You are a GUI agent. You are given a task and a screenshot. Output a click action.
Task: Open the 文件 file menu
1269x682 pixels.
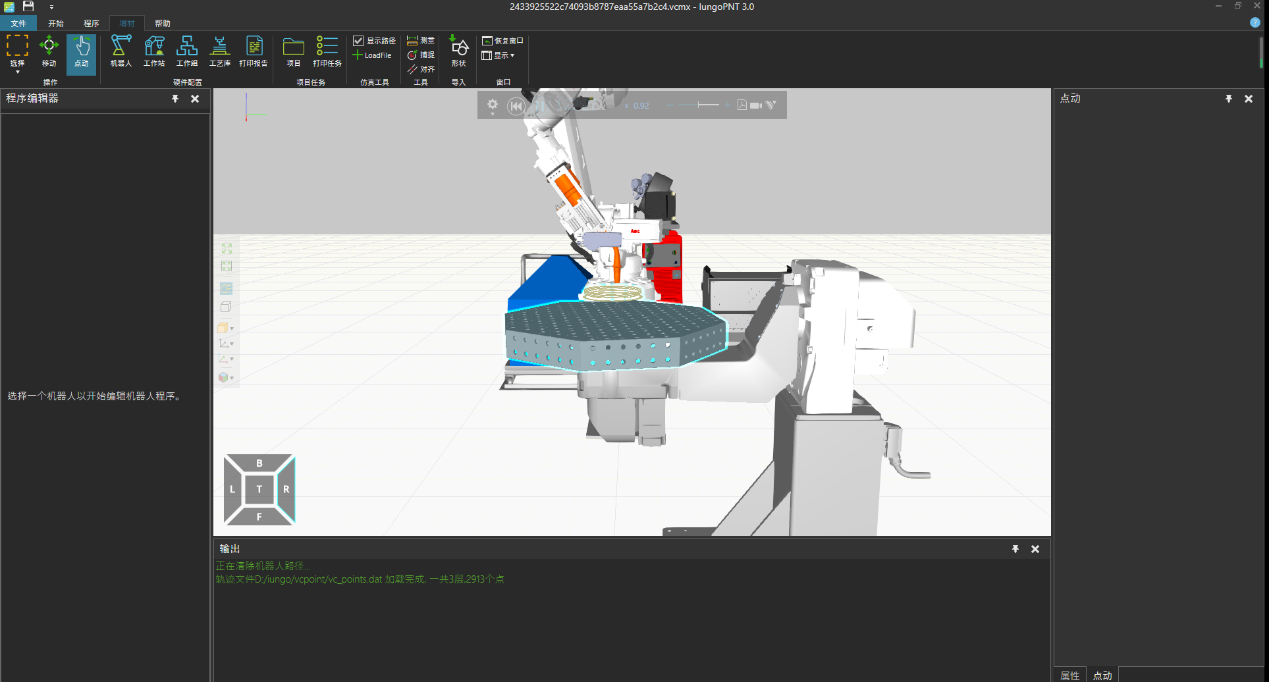pos(18,23)
